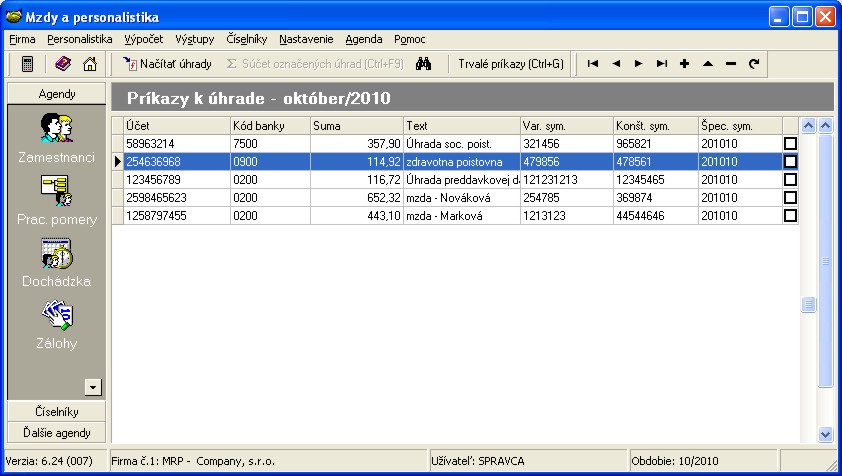
Task: Click Načítať úhrady button
Action: [167, 64]
